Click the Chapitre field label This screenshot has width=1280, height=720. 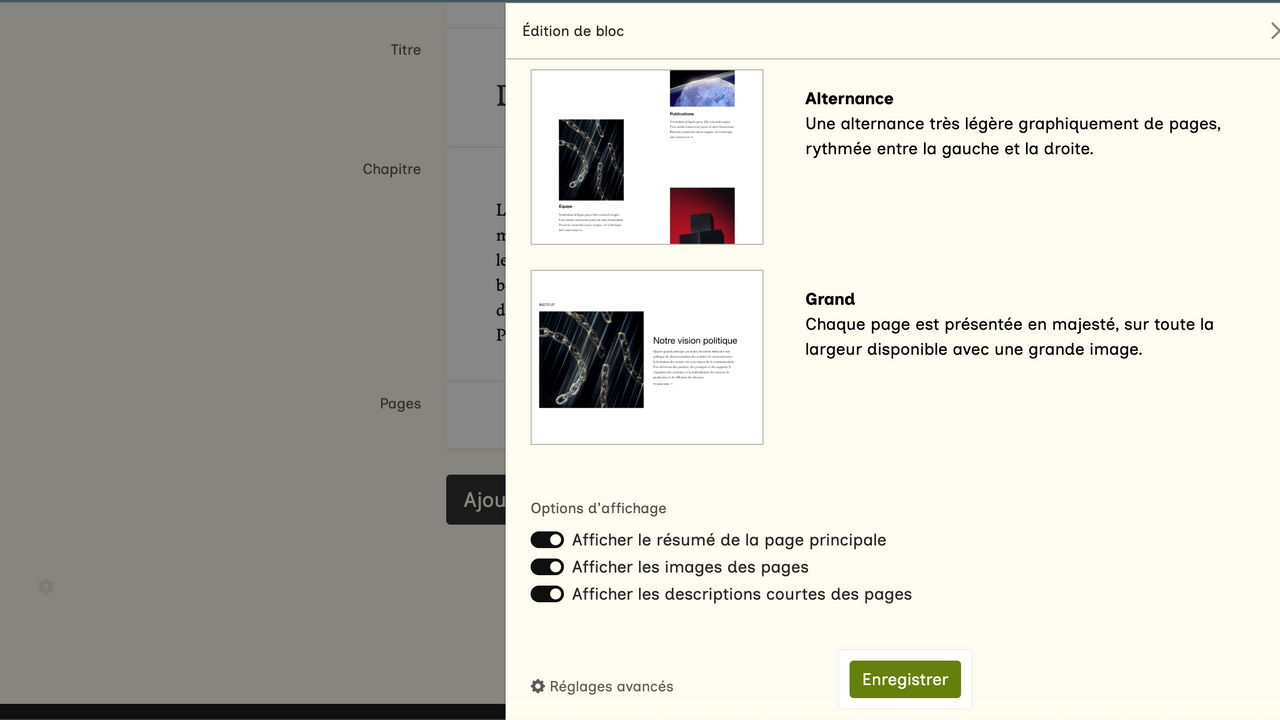click(x=391, y=169)
